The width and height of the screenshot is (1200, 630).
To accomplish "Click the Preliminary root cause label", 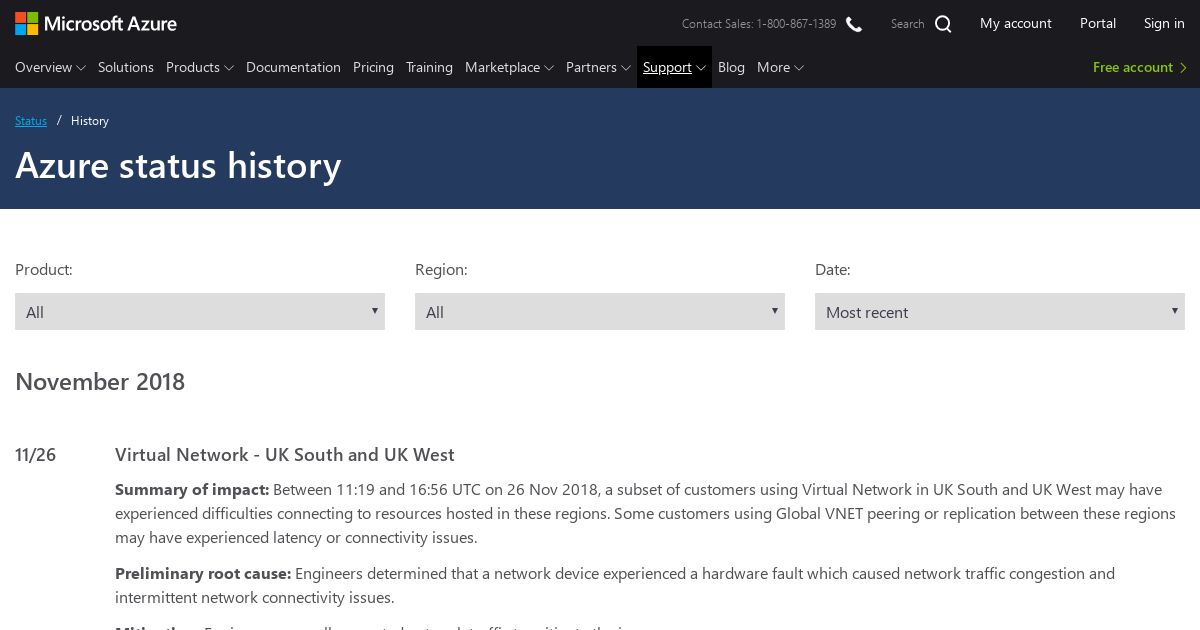I will point(203,574).
